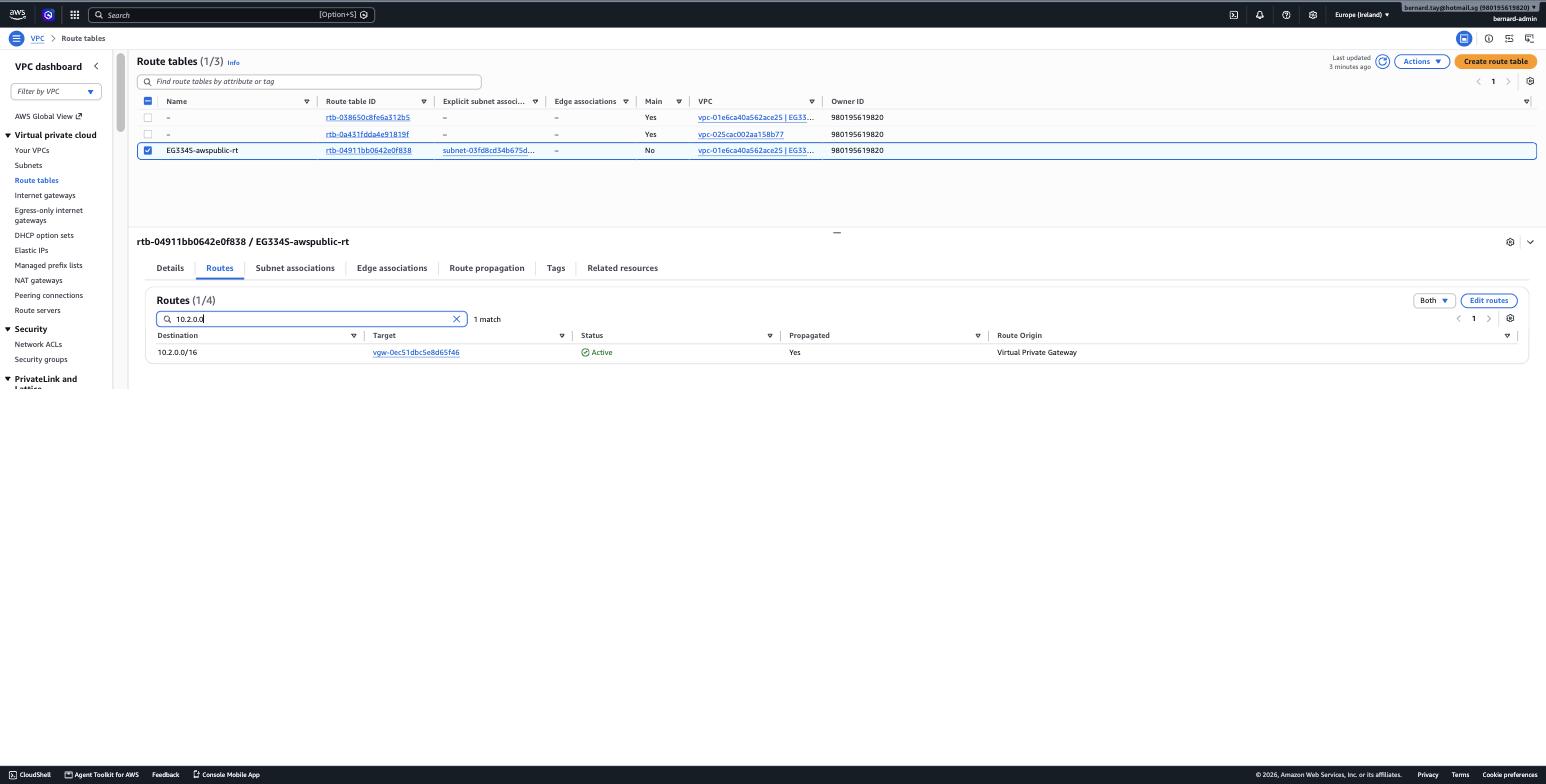
Task: Toggle the select-all route tables checkbox
Action: click(x=148, y=101)
